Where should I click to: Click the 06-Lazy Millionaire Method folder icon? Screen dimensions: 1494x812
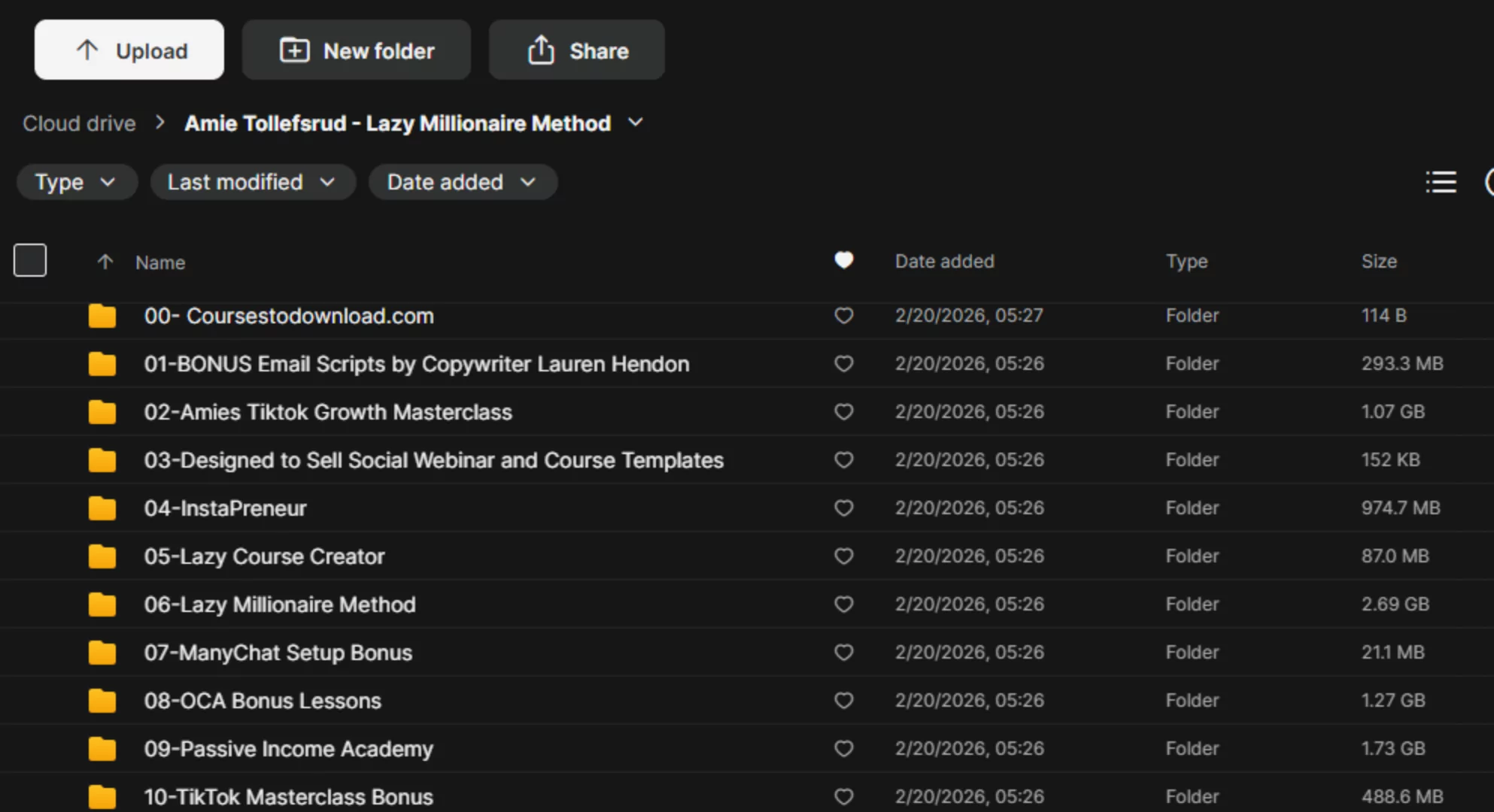point(102,604)
